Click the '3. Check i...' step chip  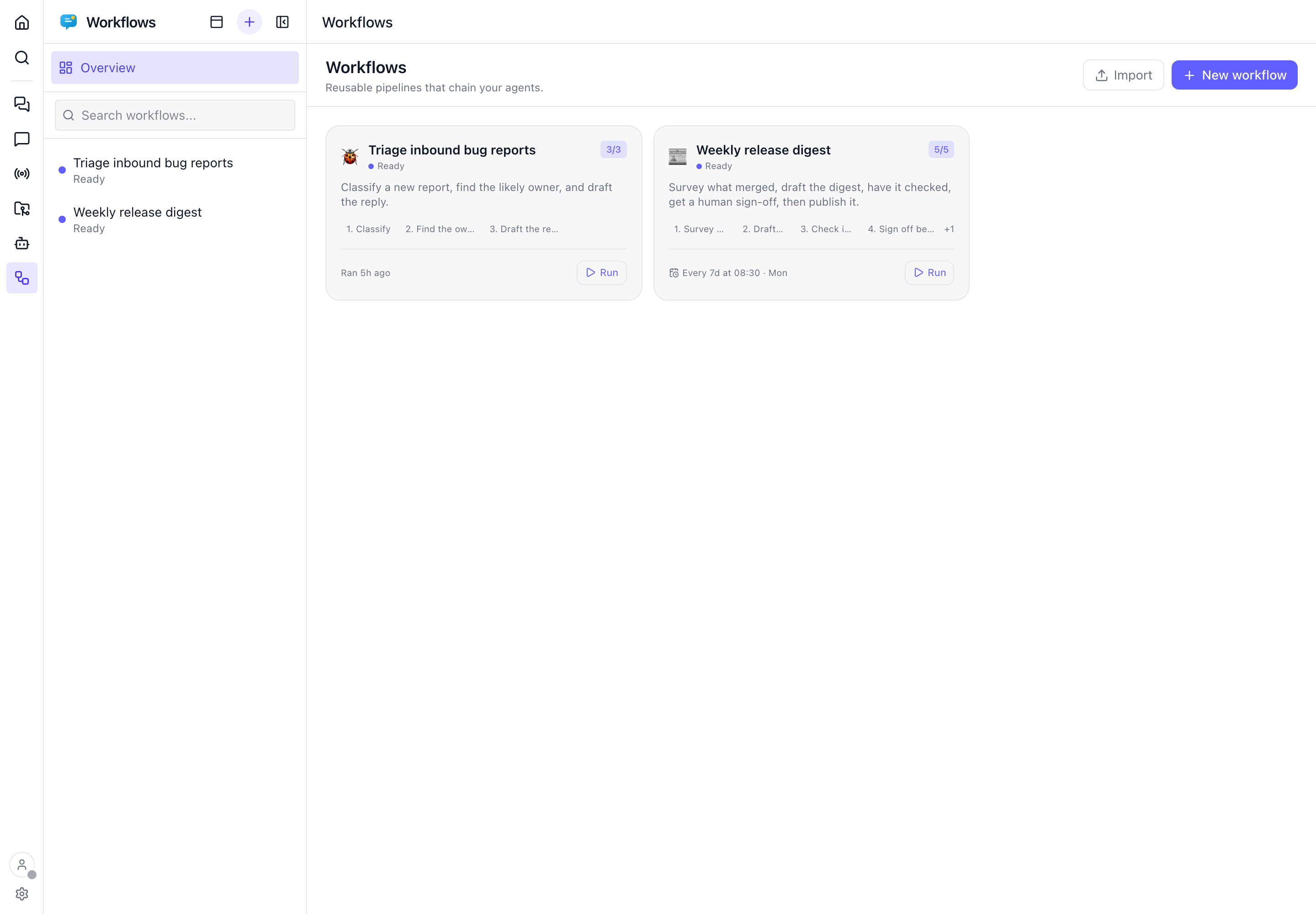coord(825,229)
